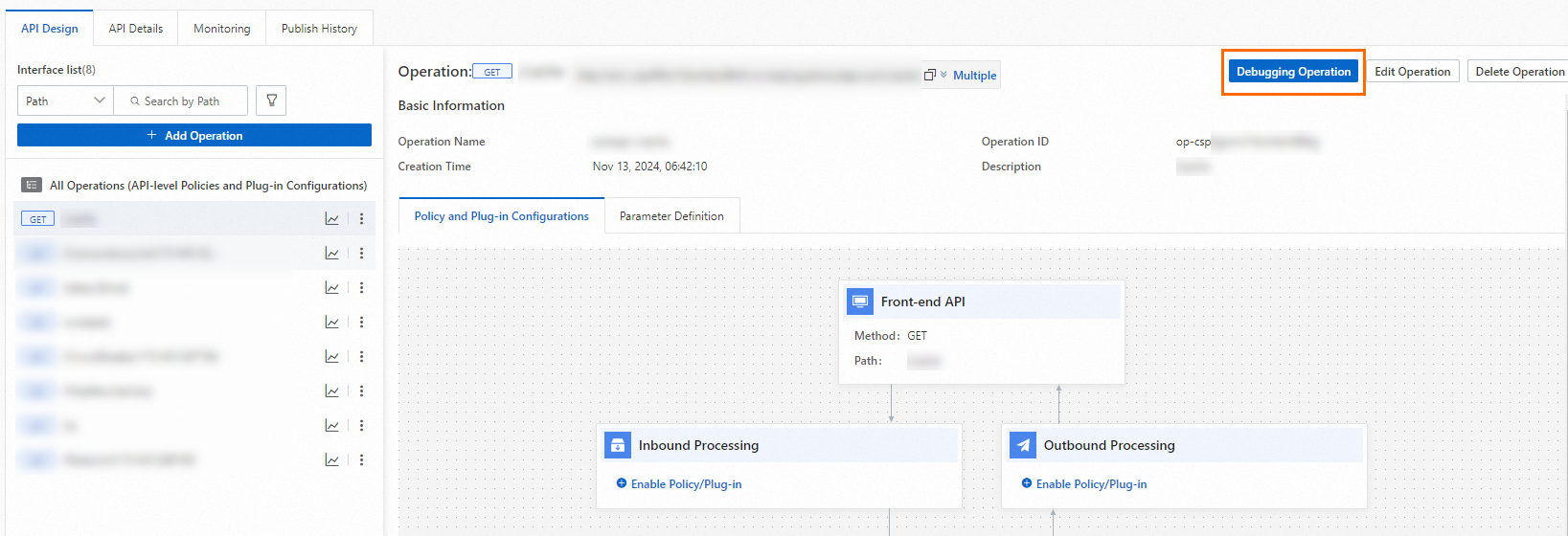Open three-dot menu in fifth operation row
The width and height of the screenshot is (1568, 536).
coord(361,357)
